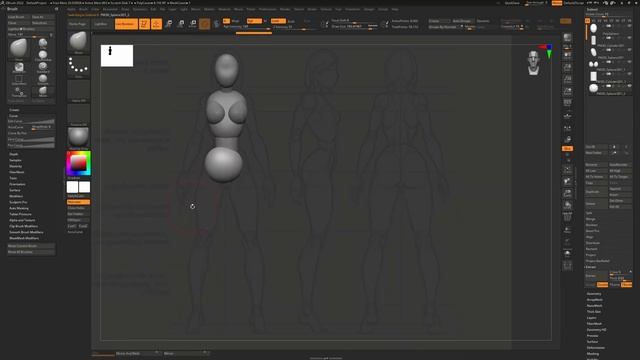The width and height of the screenshot is (640, 360).
Task: Open the Dots stroke type selector
Action: [x=78, y=67]
